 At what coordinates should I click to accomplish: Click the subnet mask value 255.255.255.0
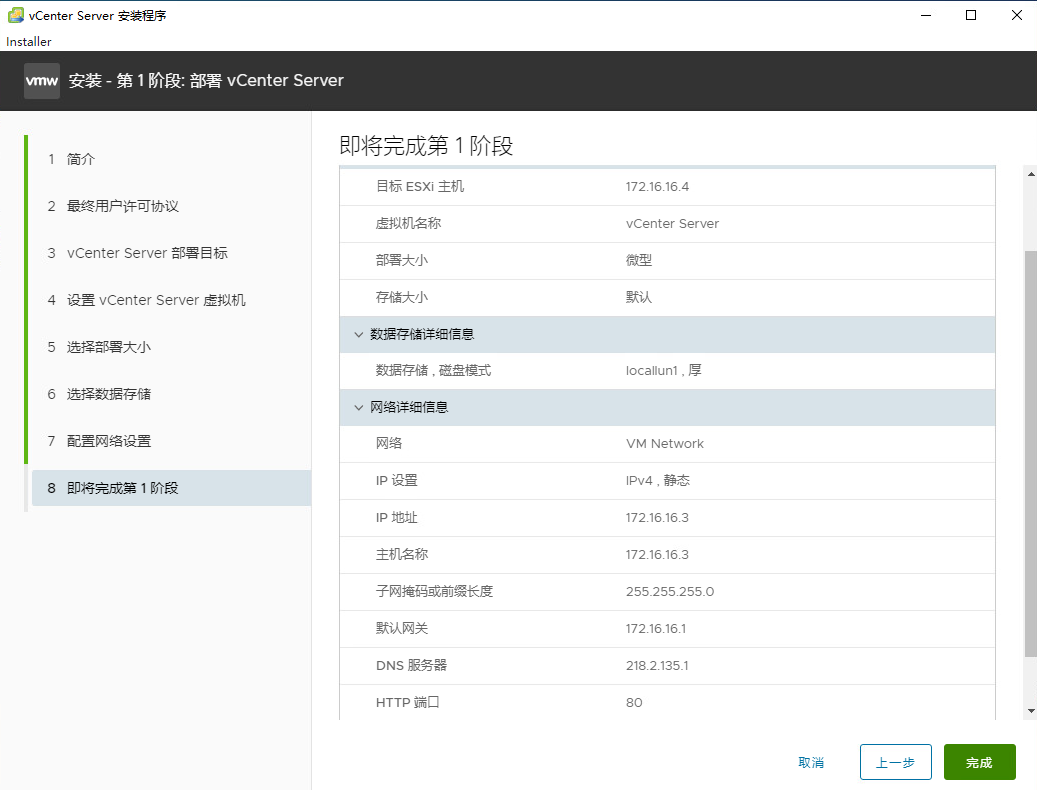(x=670, y=592)
